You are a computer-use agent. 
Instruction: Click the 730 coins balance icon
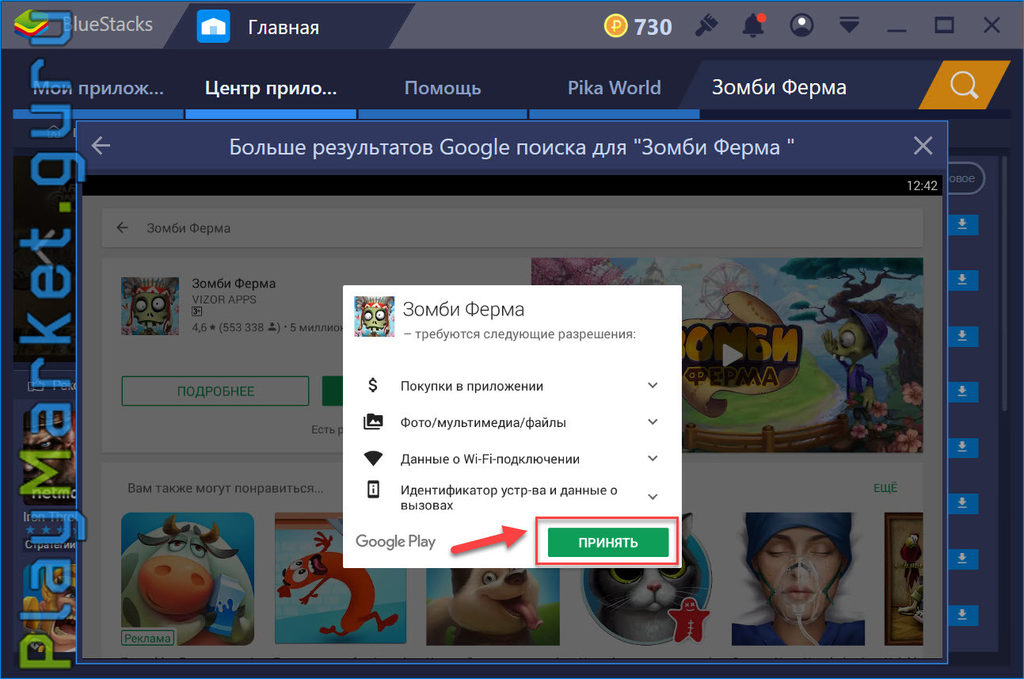tap(615, 26)
